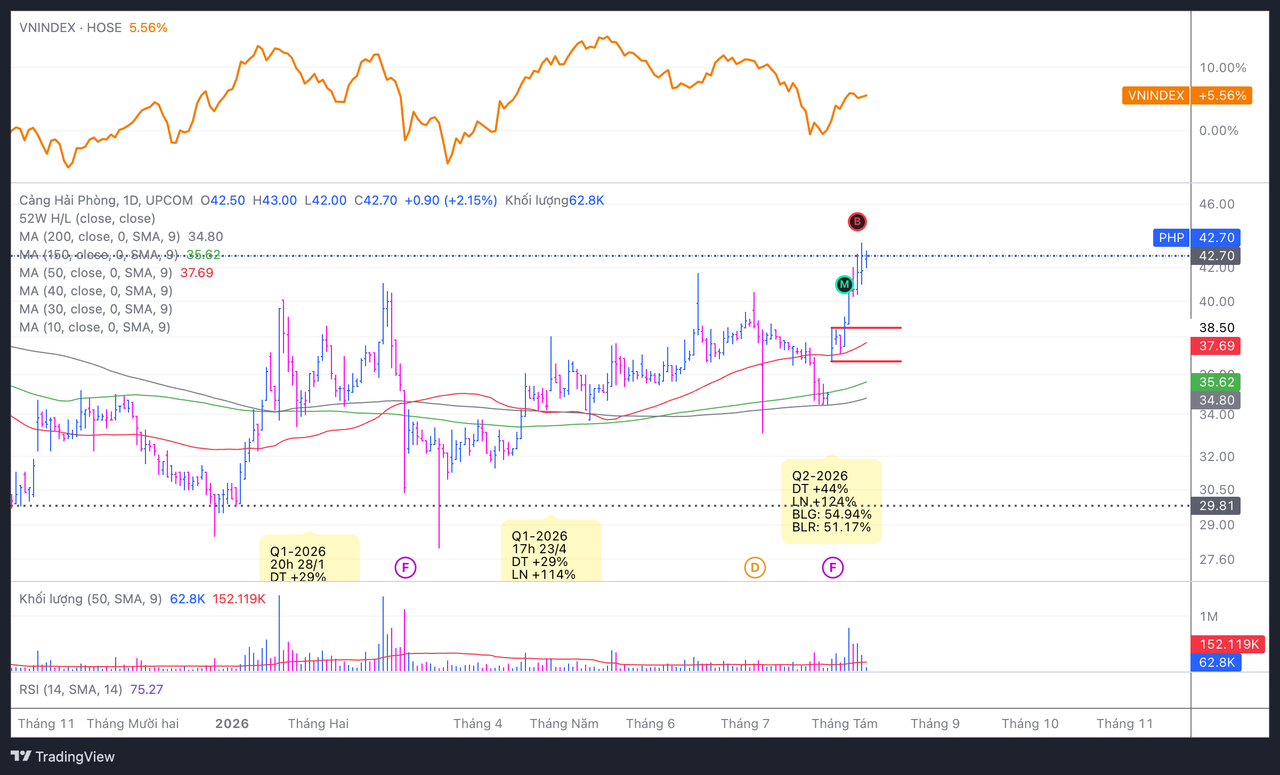Select the 52W H/L indicator label
The height and width of the screenshot is (775, 1280).
[87, 218]
